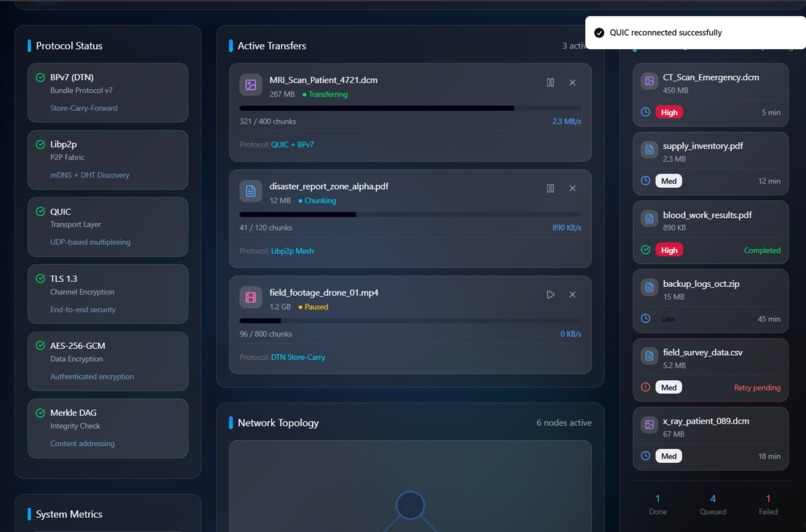Click the 2.3 MB/s transfer speed
Image resolution: width=806 pixels, height=532 pixels.
pyautogui.click(x=566, y=121)
